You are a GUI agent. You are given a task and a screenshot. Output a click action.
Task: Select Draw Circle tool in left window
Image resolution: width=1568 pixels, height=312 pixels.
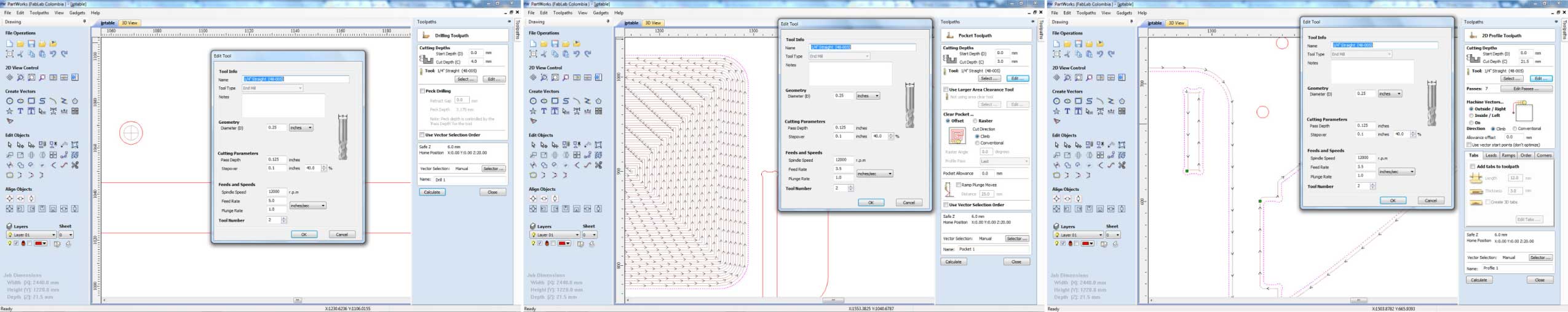click(x=9, y=101)
